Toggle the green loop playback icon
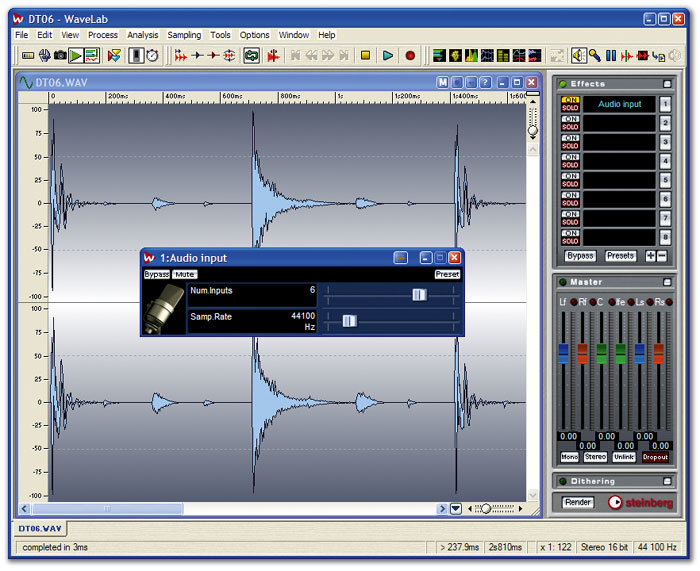This screenshot has height=571, width=700. [251, 56]
